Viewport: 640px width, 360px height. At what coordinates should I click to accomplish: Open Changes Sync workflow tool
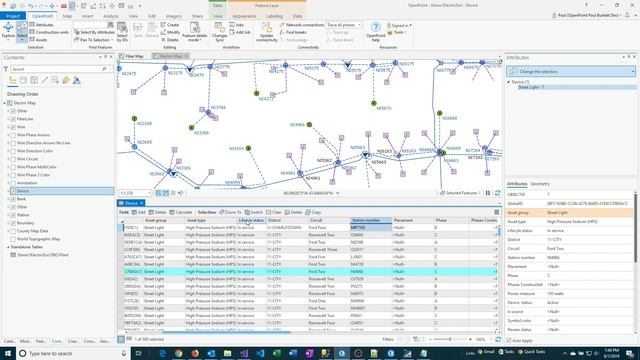pos(219,32)
